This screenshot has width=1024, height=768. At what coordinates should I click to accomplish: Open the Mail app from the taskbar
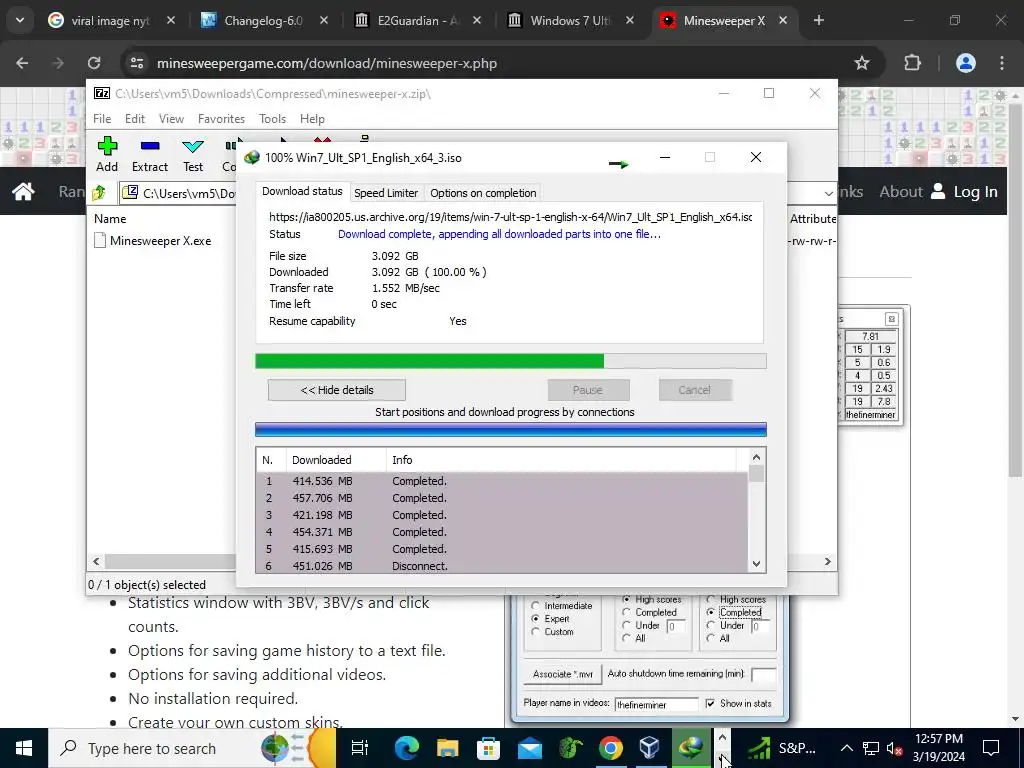(529, 748)
